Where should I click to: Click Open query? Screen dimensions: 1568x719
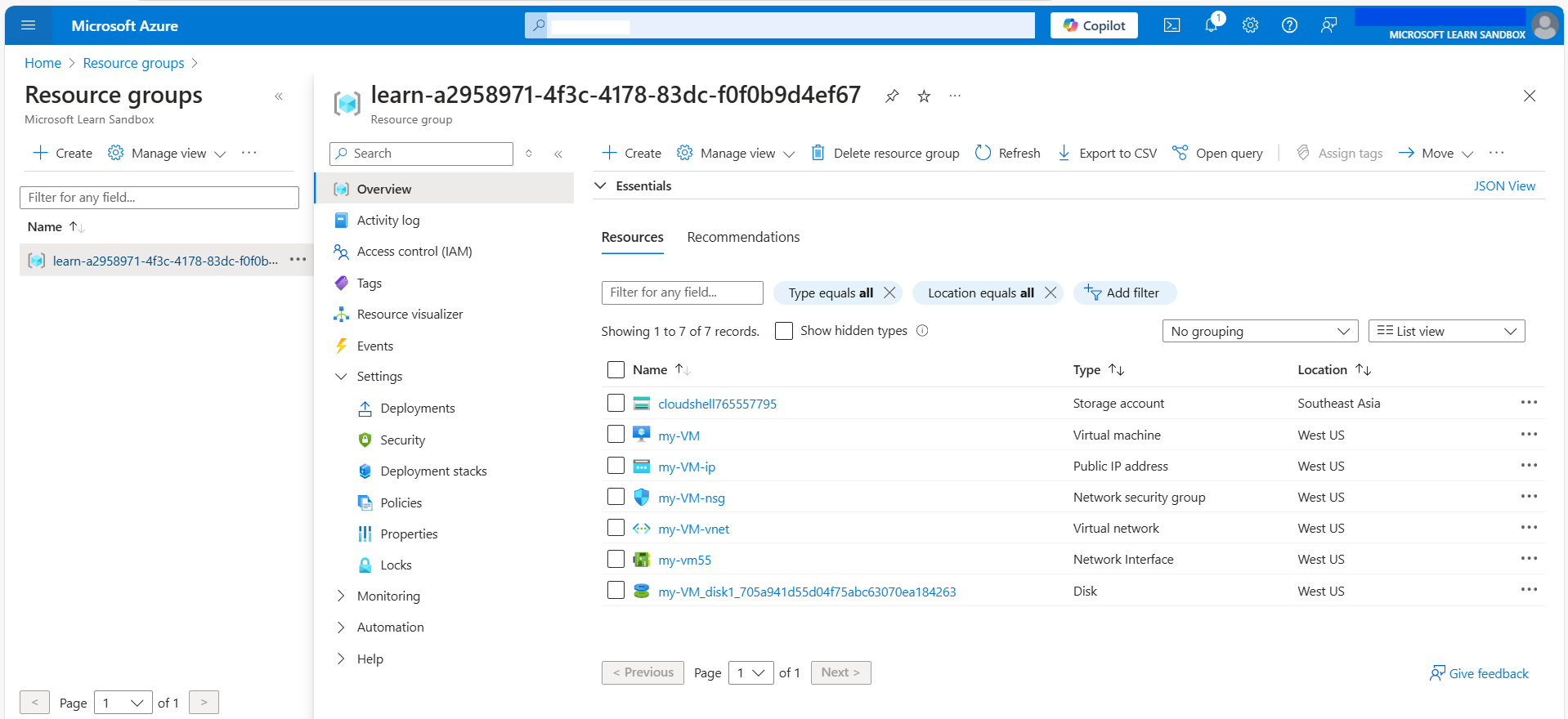(1217, 154)
